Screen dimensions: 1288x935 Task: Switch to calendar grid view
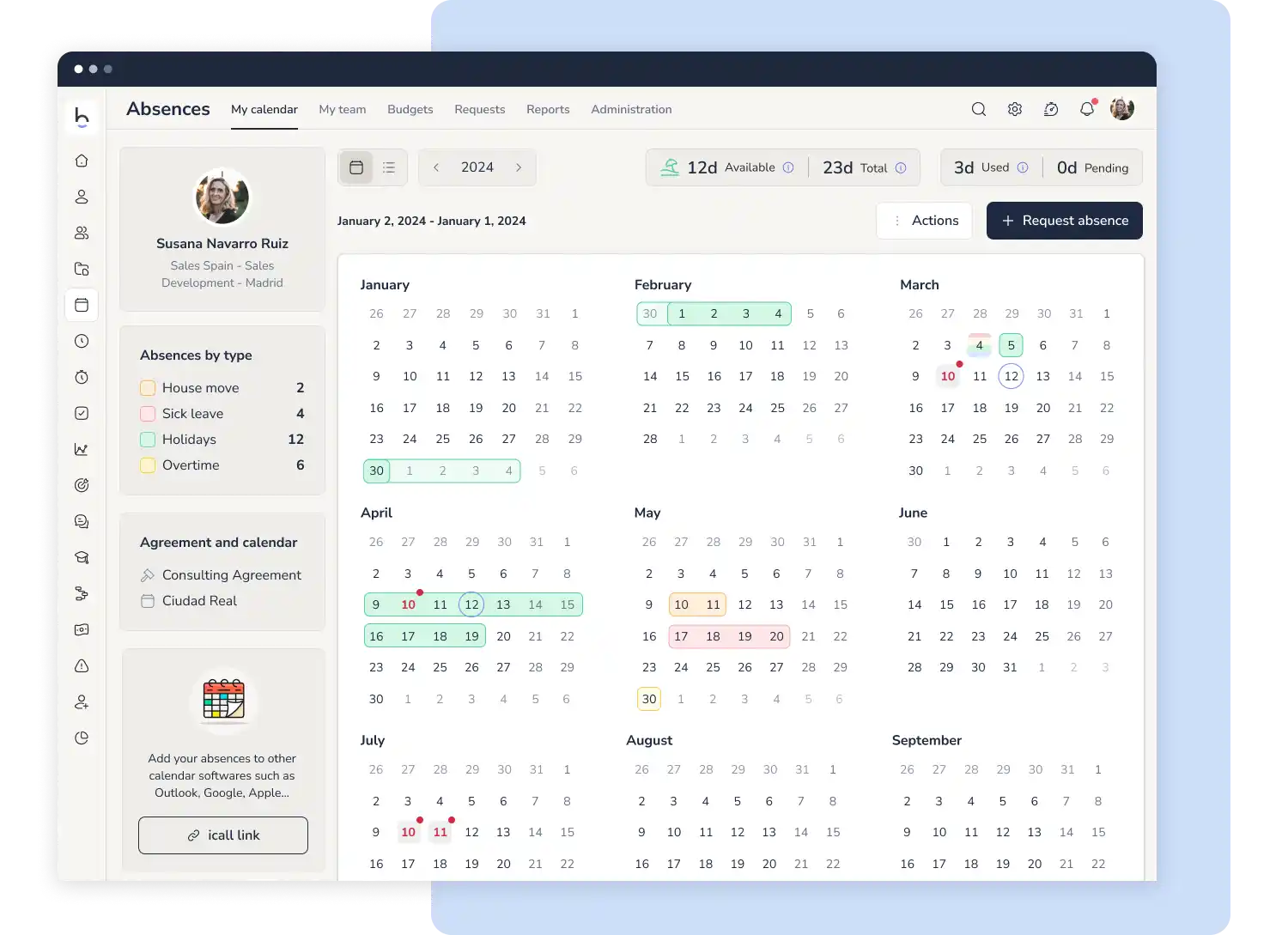pyautogui.click(x=356, y=167)
